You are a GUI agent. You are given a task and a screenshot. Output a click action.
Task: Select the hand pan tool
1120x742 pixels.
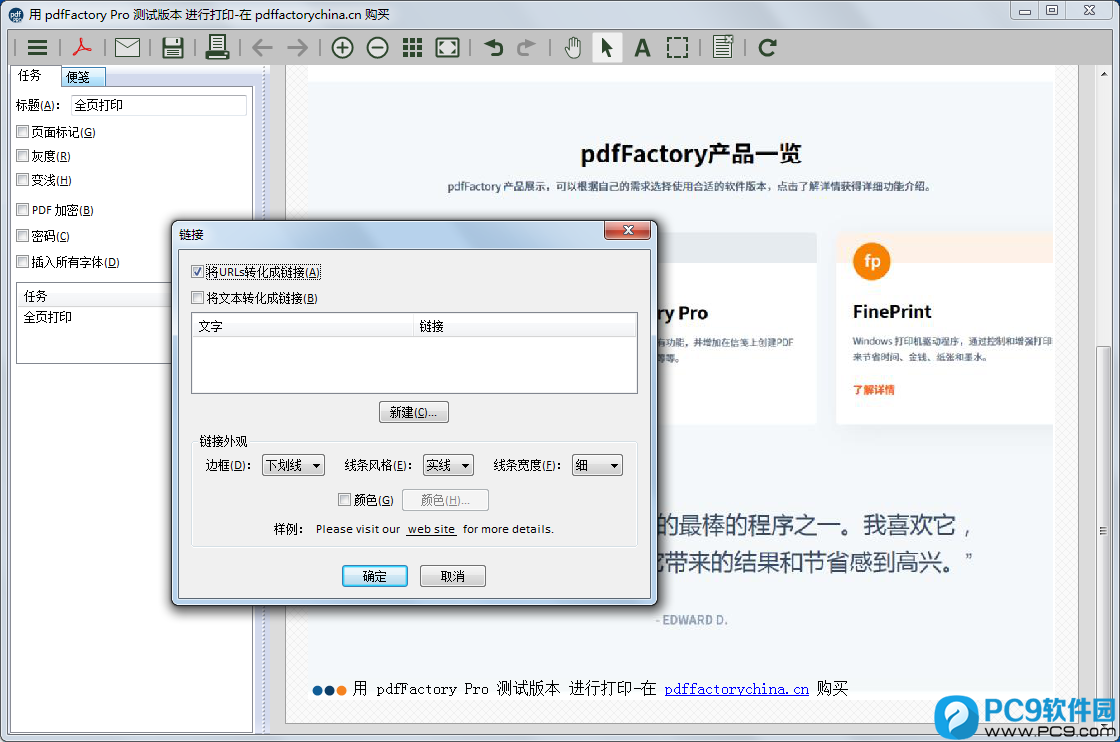pyautogui.click(x=572, y=47)
